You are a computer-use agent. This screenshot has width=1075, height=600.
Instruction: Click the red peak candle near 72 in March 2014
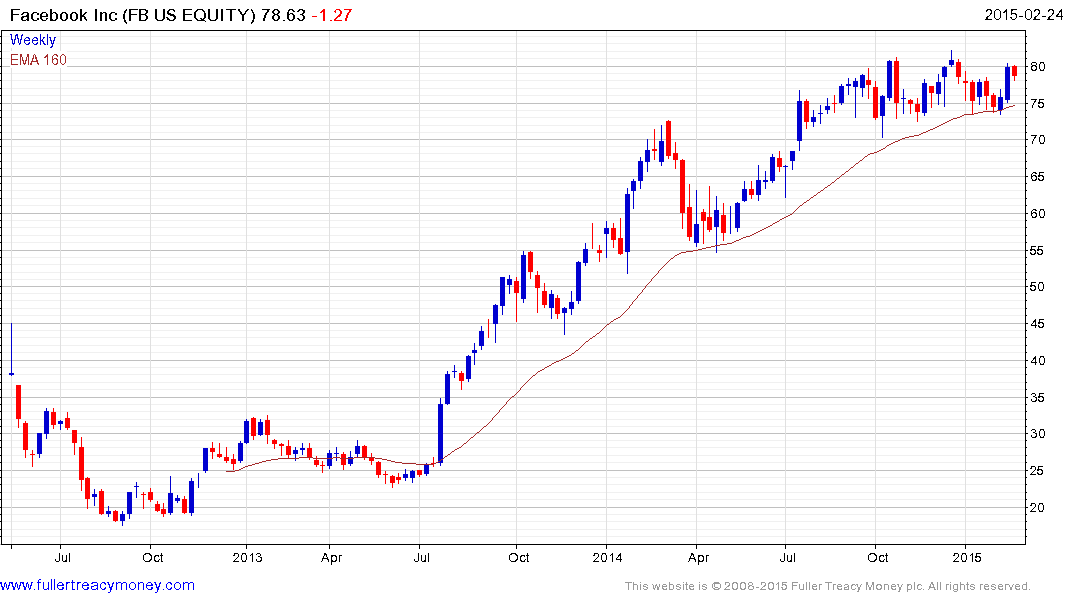pos(668,140)
